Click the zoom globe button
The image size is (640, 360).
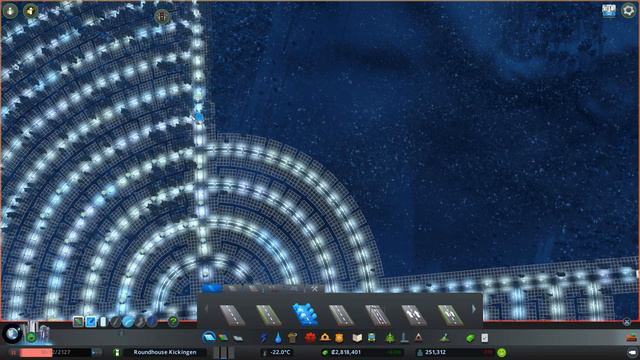[12, 334]
